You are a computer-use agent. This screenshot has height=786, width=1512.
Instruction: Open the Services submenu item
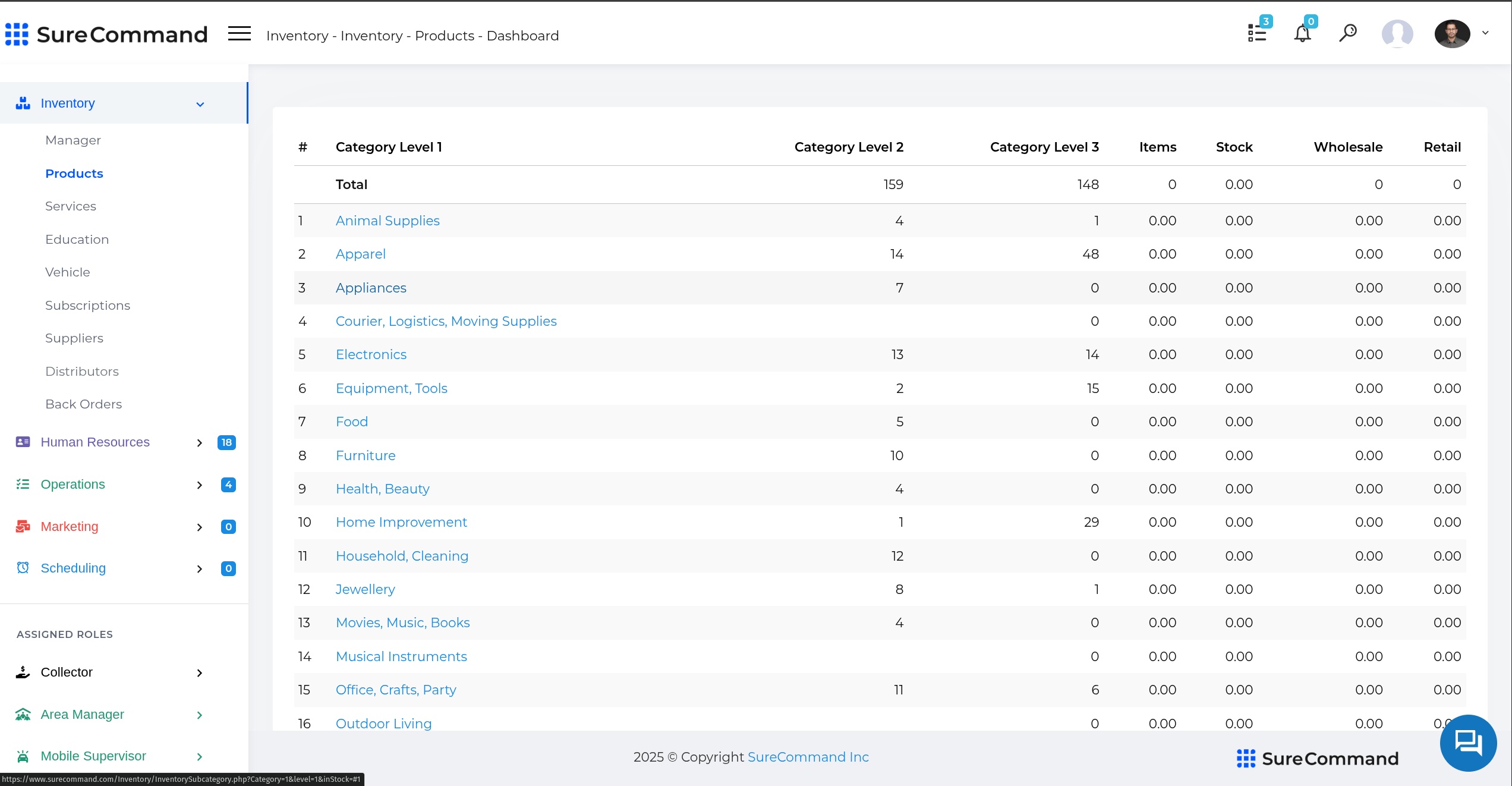pos(71,206)
